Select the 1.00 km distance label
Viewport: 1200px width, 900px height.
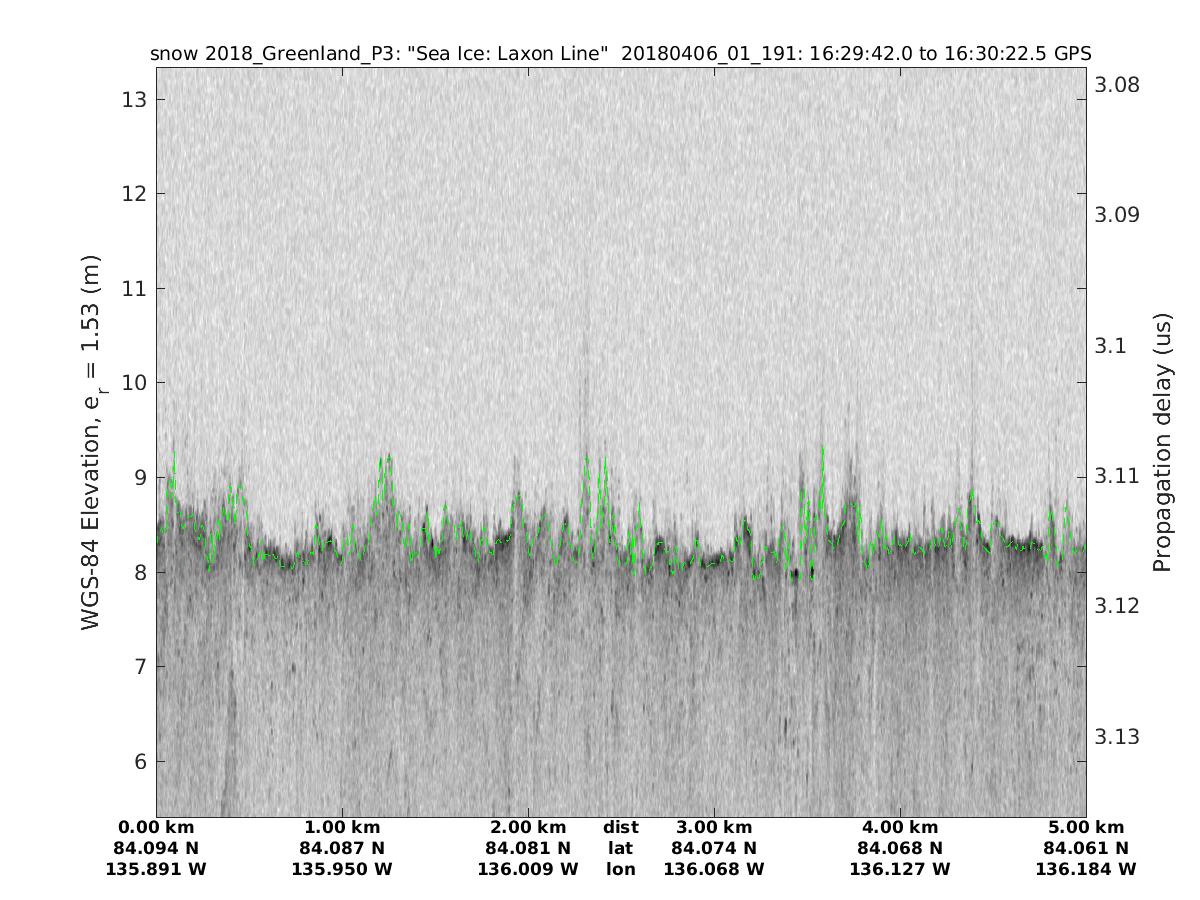point(342,828)
